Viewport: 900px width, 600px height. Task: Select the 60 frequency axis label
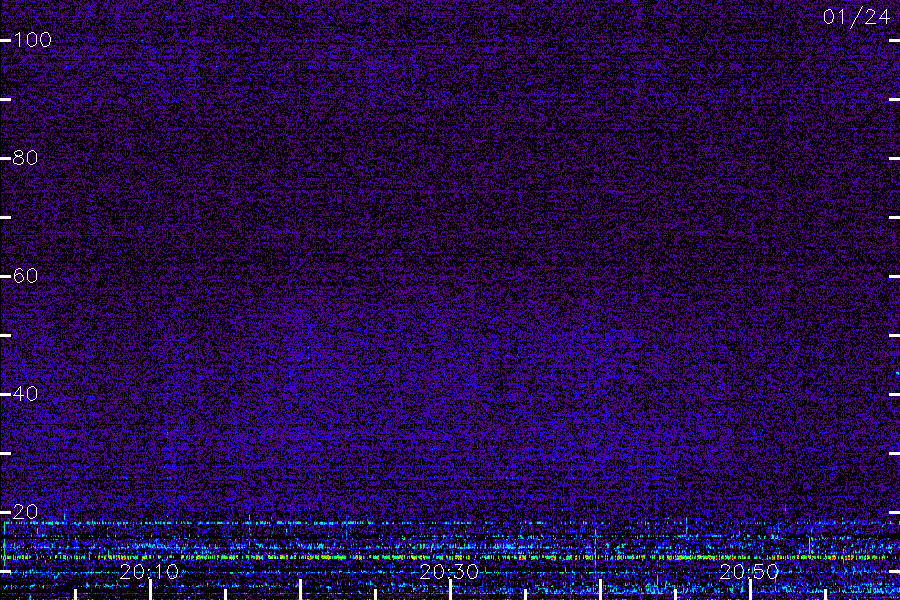click(25, 276)
